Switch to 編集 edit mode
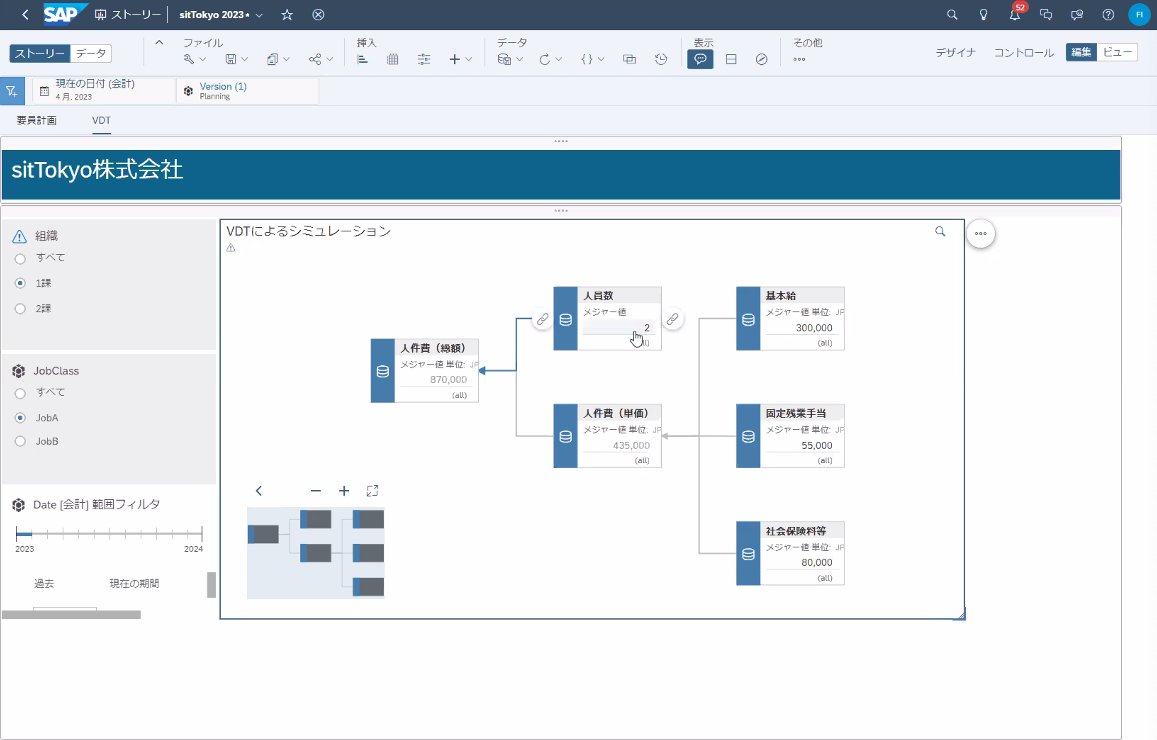The image size is (1157, 740). (x=1081, y=52)
